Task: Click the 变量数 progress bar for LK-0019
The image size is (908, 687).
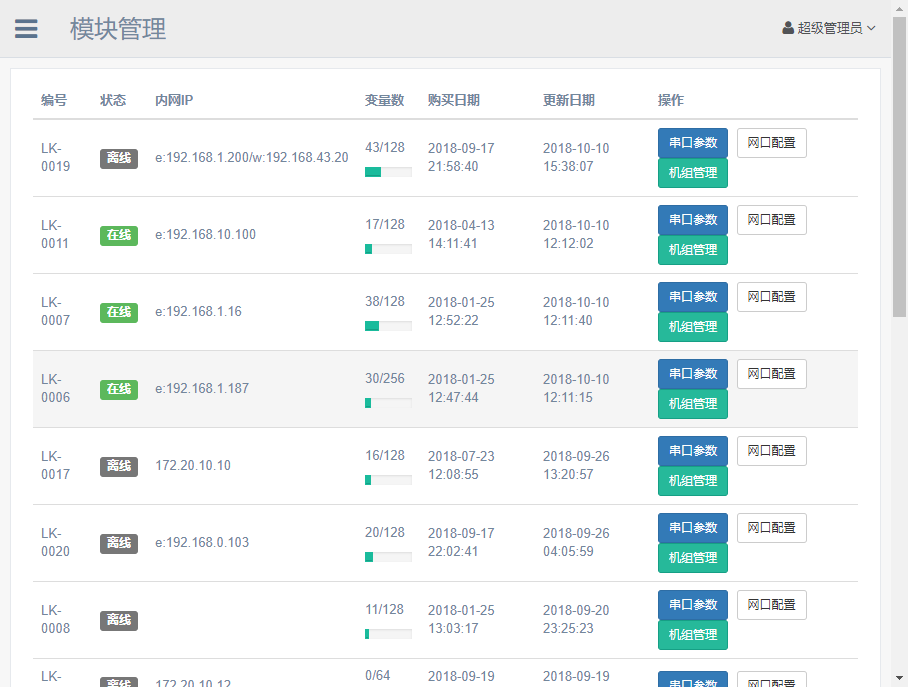Action: (388, 172)
